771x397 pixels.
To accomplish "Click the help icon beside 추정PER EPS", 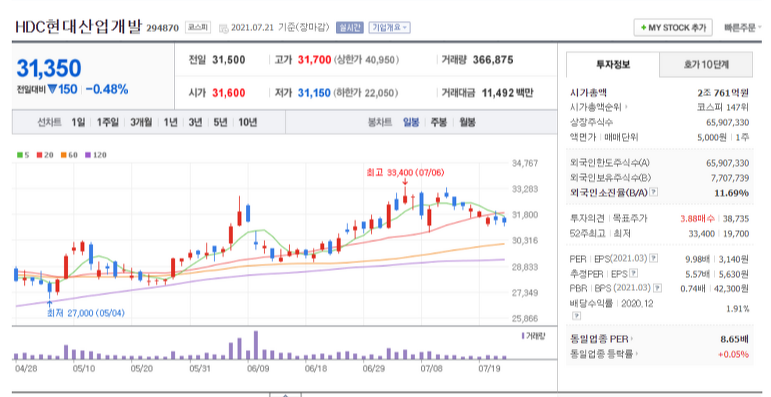I will click(633, 273).
